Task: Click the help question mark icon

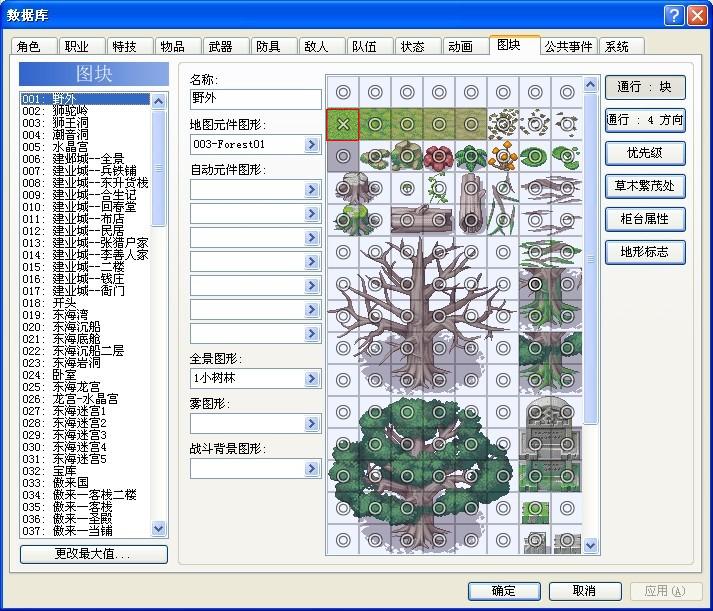Action: (674, 15)
